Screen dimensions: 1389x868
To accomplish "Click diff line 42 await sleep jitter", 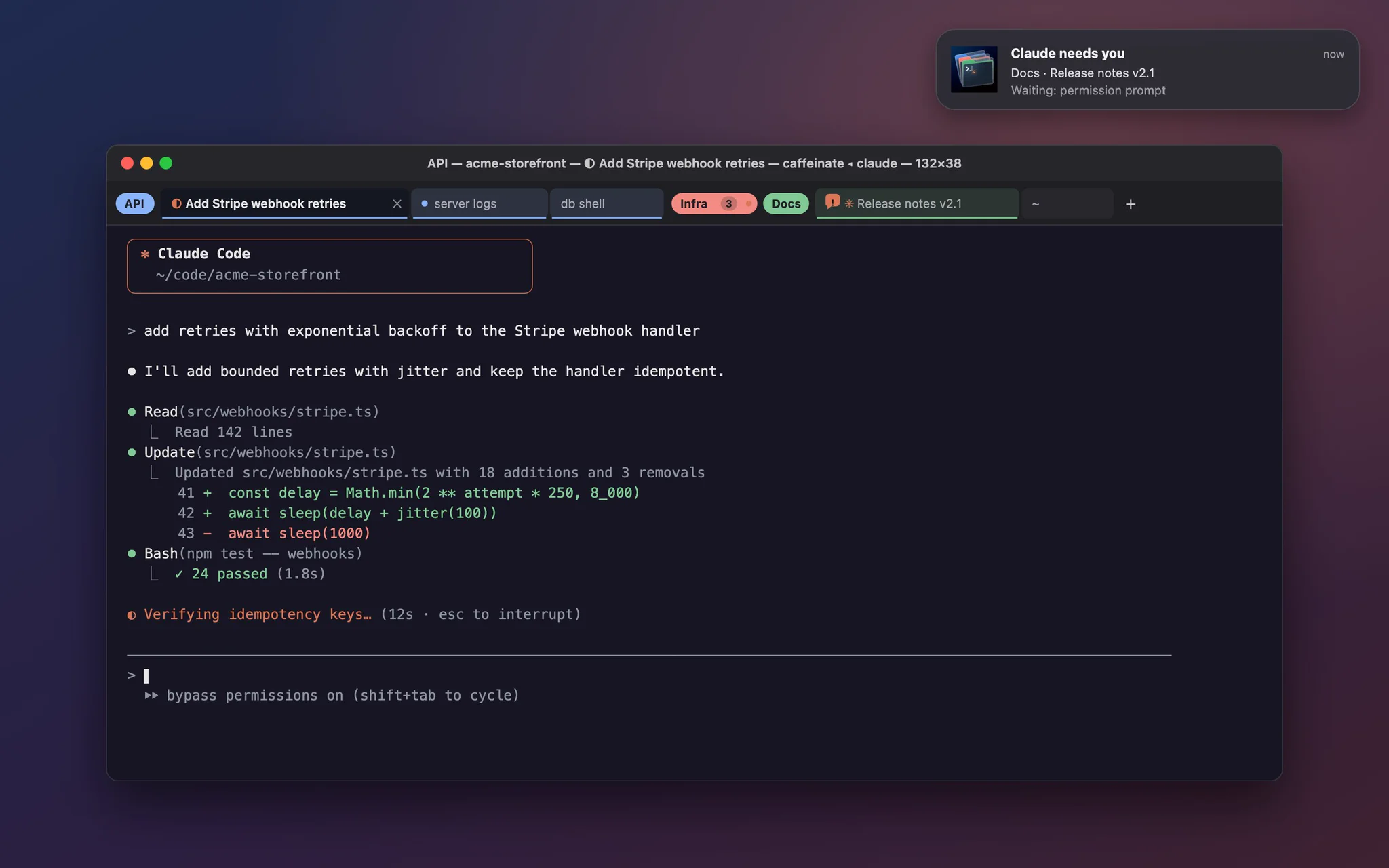I will coord(337,513).
